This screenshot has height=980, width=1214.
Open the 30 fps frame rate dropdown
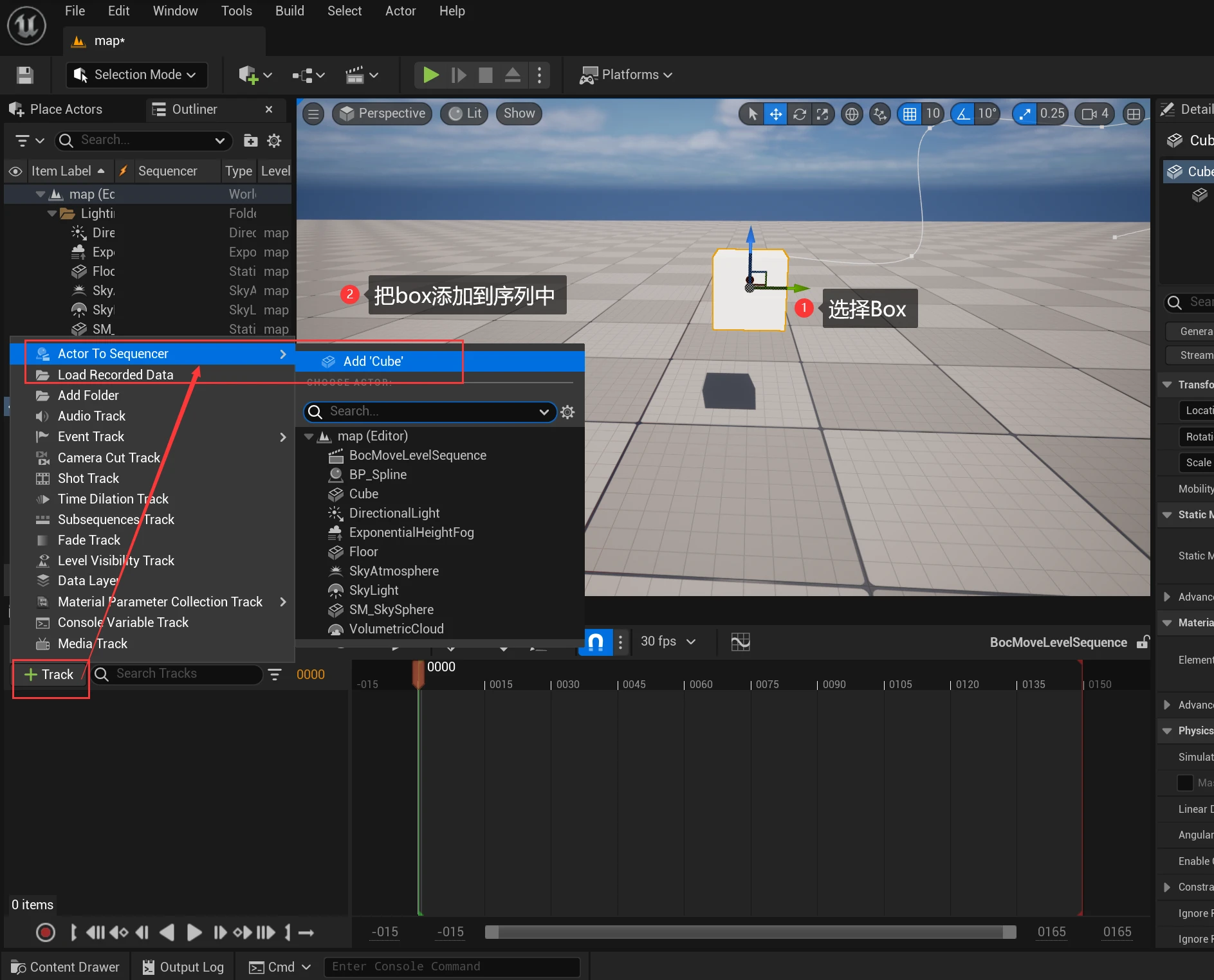coord(668,641)
